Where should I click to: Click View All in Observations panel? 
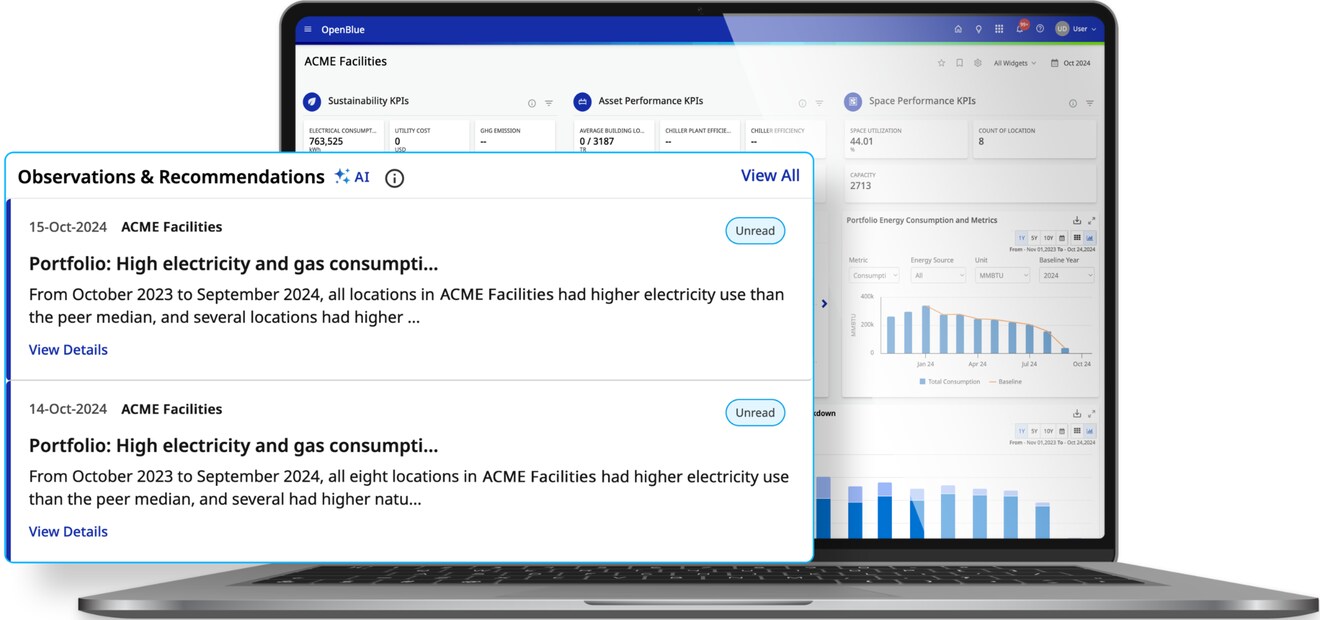coord(769,176)
